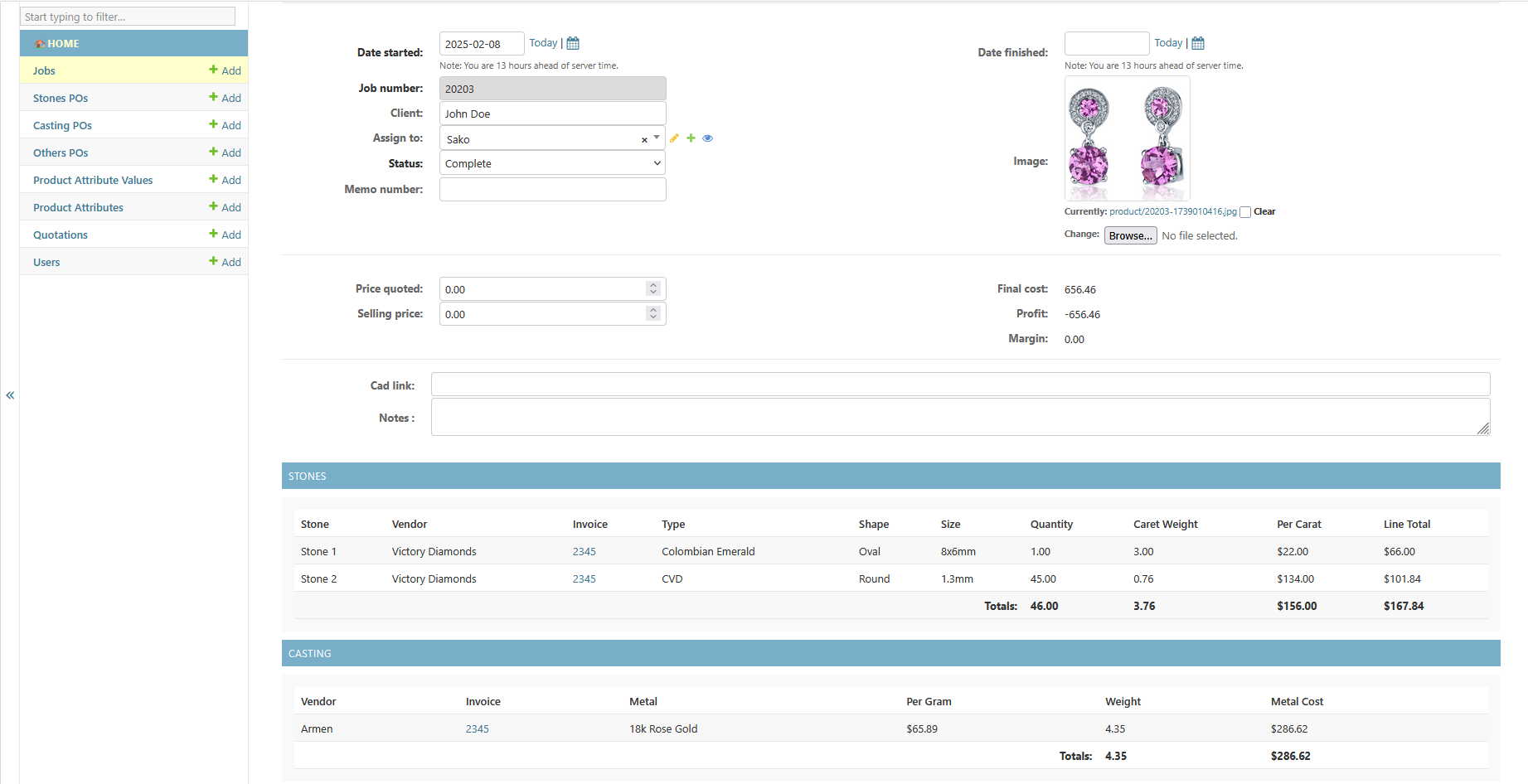Image resolution: width=1528 pixels, height=784 pixels.
Task: Open Users in the sidebar
Action: click(x=46, y=262)
